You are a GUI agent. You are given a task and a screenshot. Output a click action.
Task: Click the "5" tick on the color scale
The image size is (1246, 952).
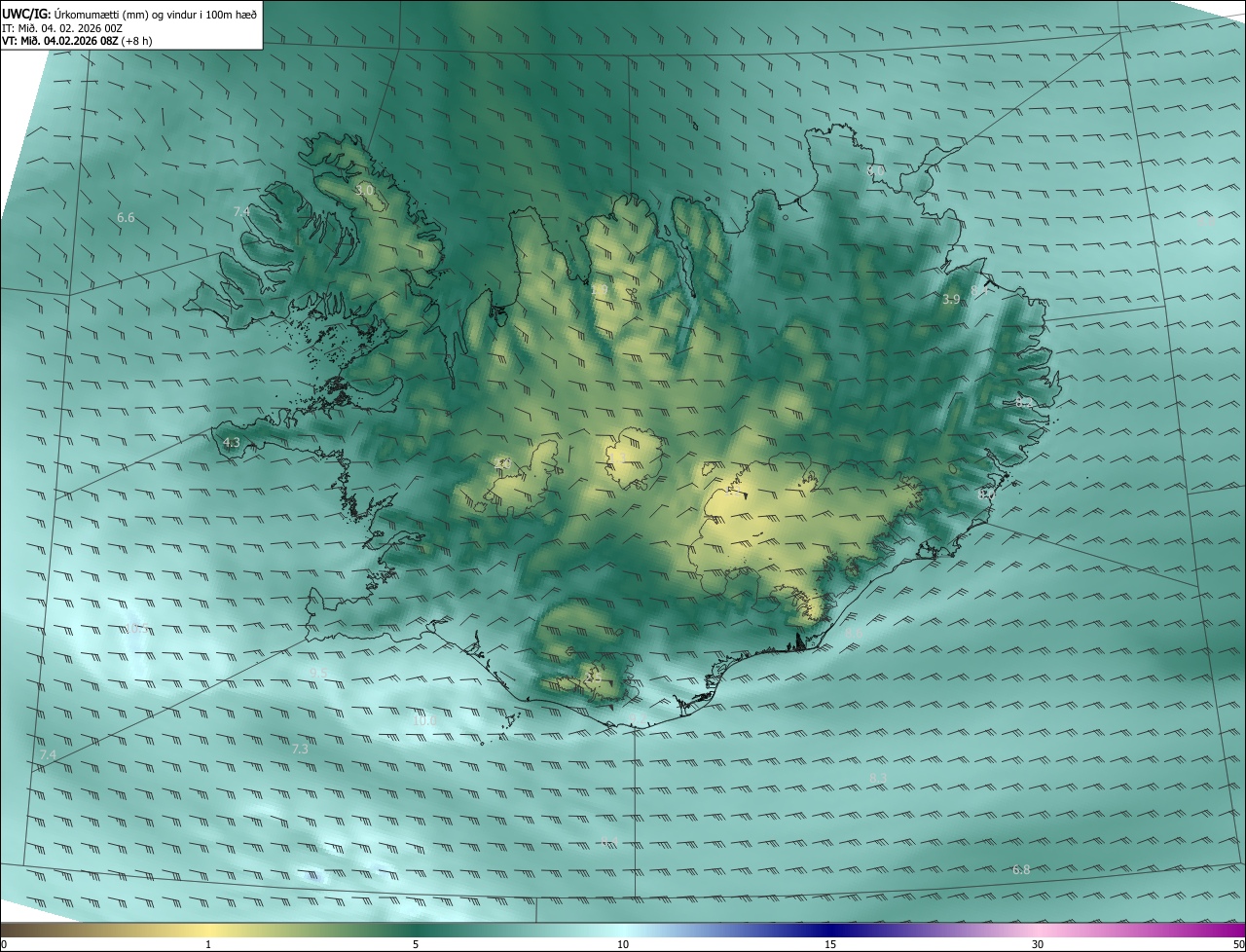point(416,944)
